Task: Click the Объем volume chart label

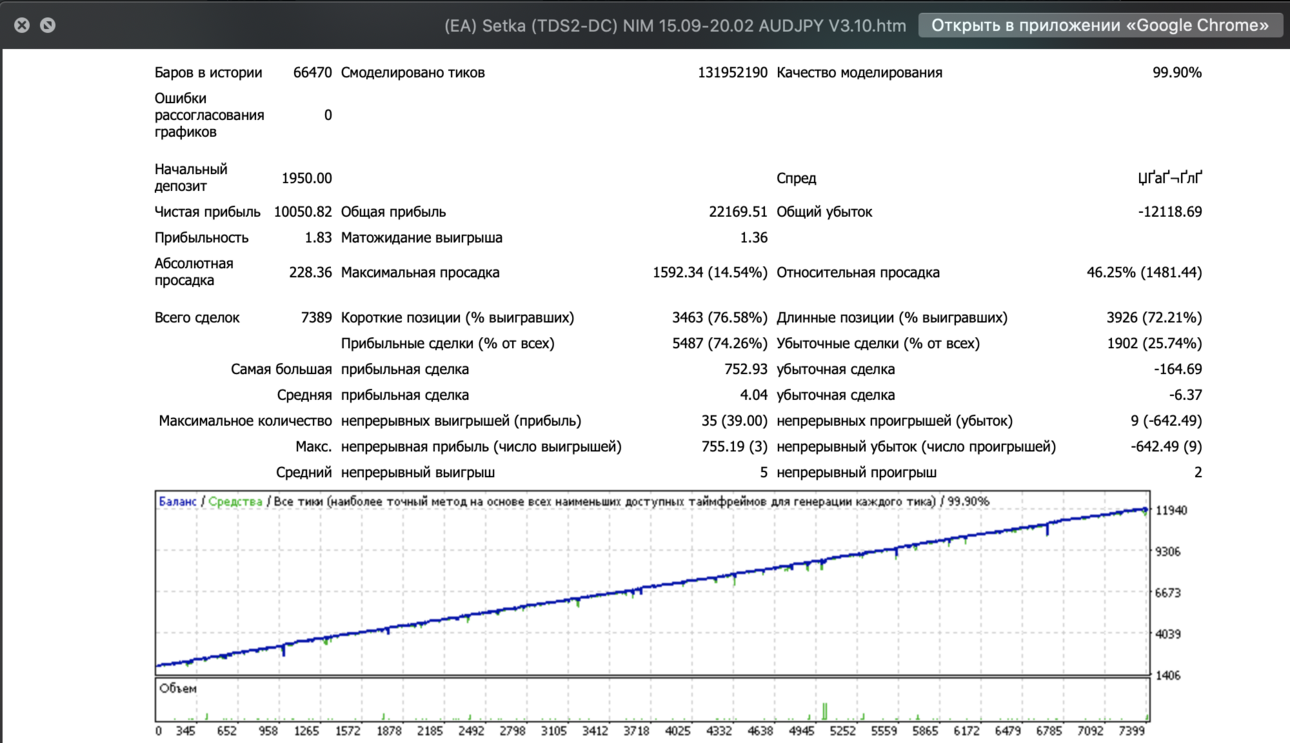Action: pyautogui.click(x=178, y=688)
